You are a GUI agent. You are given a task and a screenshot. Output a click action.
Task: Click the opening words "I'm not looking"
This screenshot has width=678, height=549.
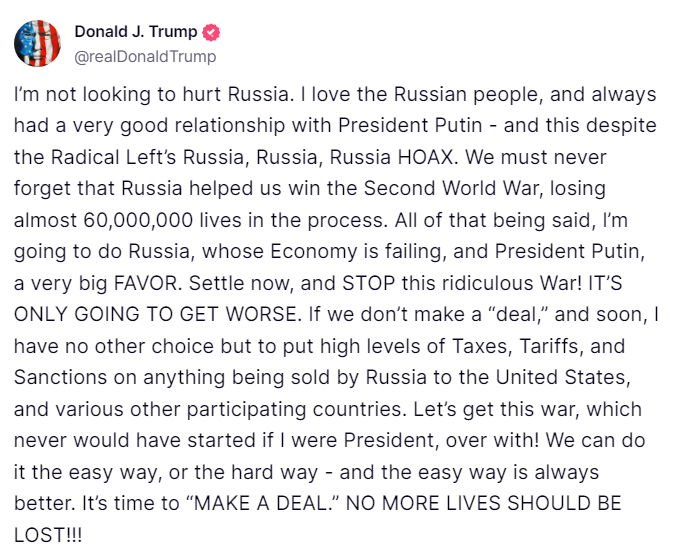(x=74, y=95)
